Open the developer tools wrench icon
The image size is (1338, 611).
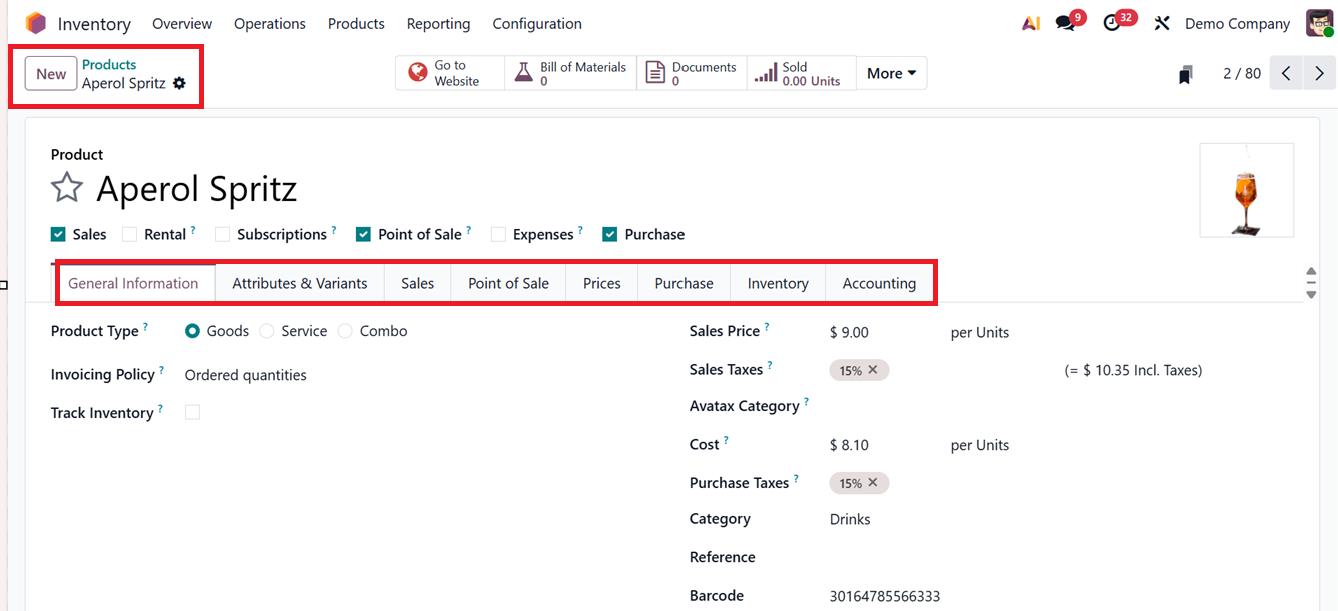(1162, 22)
